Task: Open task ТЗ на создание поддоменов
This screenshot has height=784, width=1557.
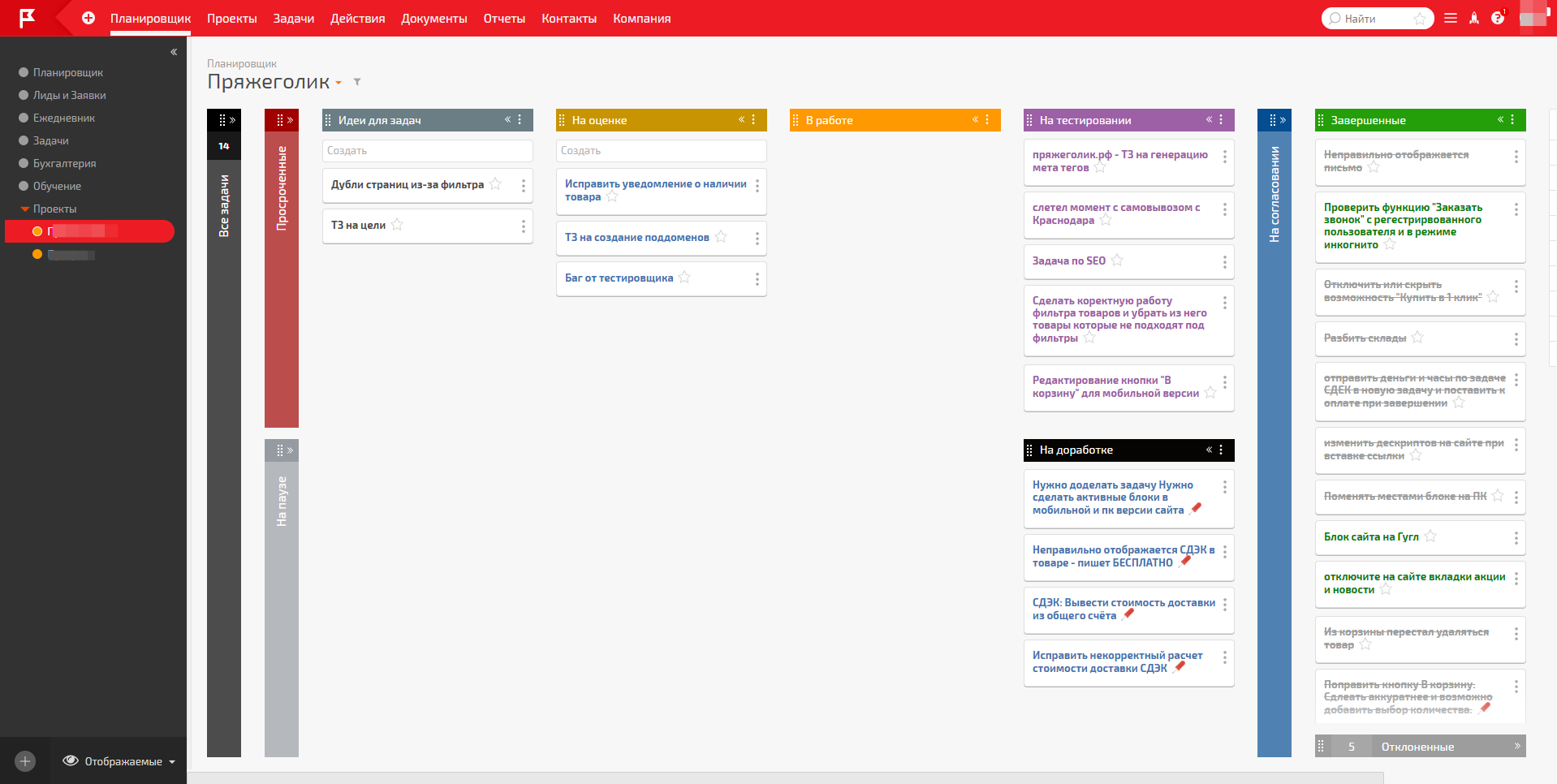Action: [x=636, y=237]
